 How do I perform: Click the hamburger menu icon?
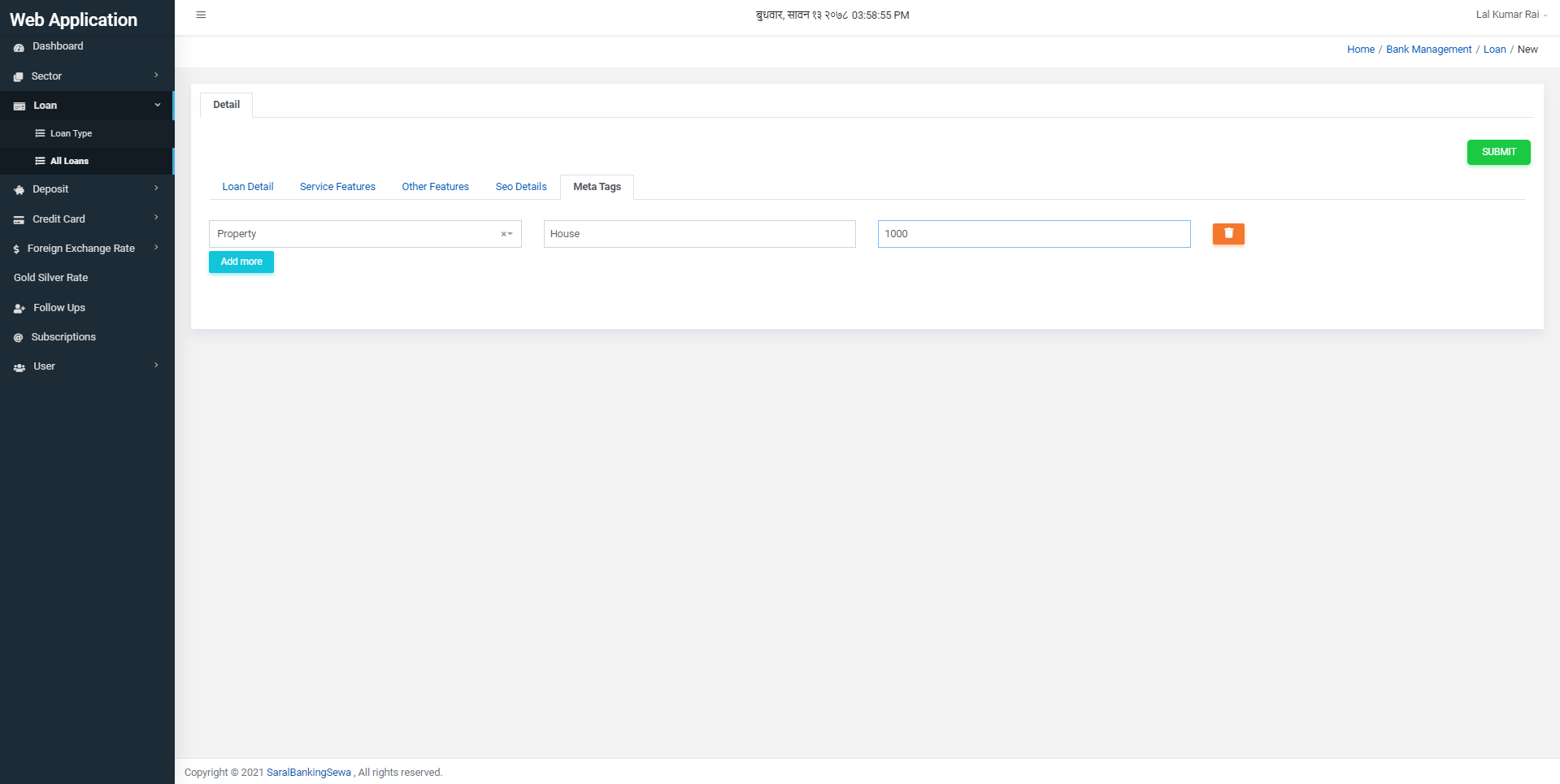pos(201,15)
